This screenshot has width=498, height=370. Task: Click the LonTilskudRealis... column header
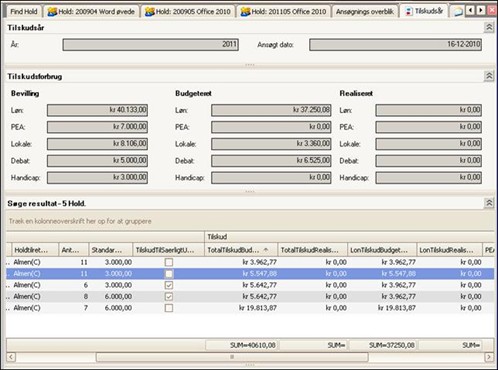tap(449, 250)
